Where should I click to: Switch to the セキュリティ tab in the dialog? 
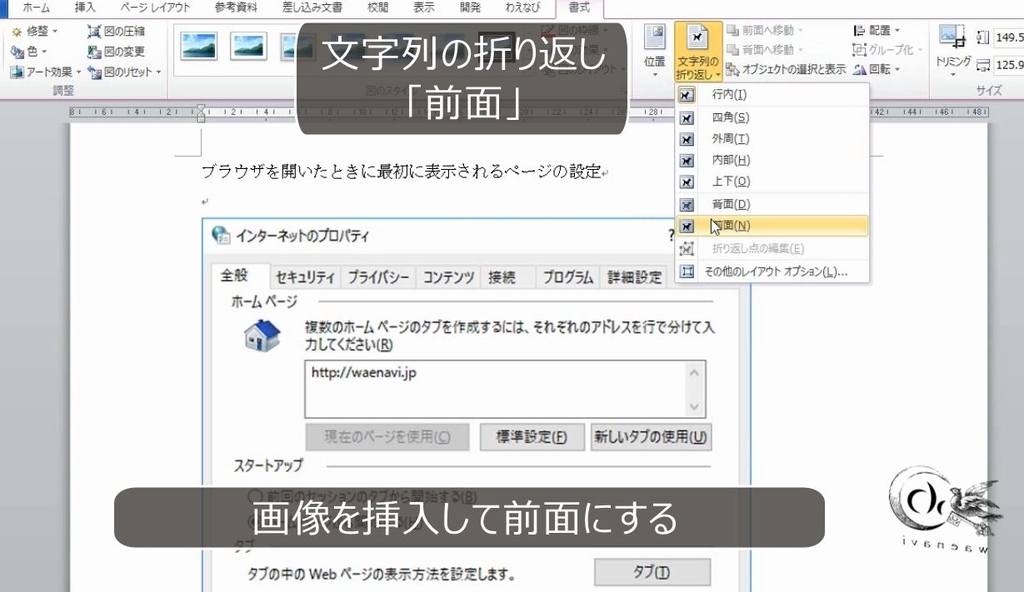click(306, 276)
